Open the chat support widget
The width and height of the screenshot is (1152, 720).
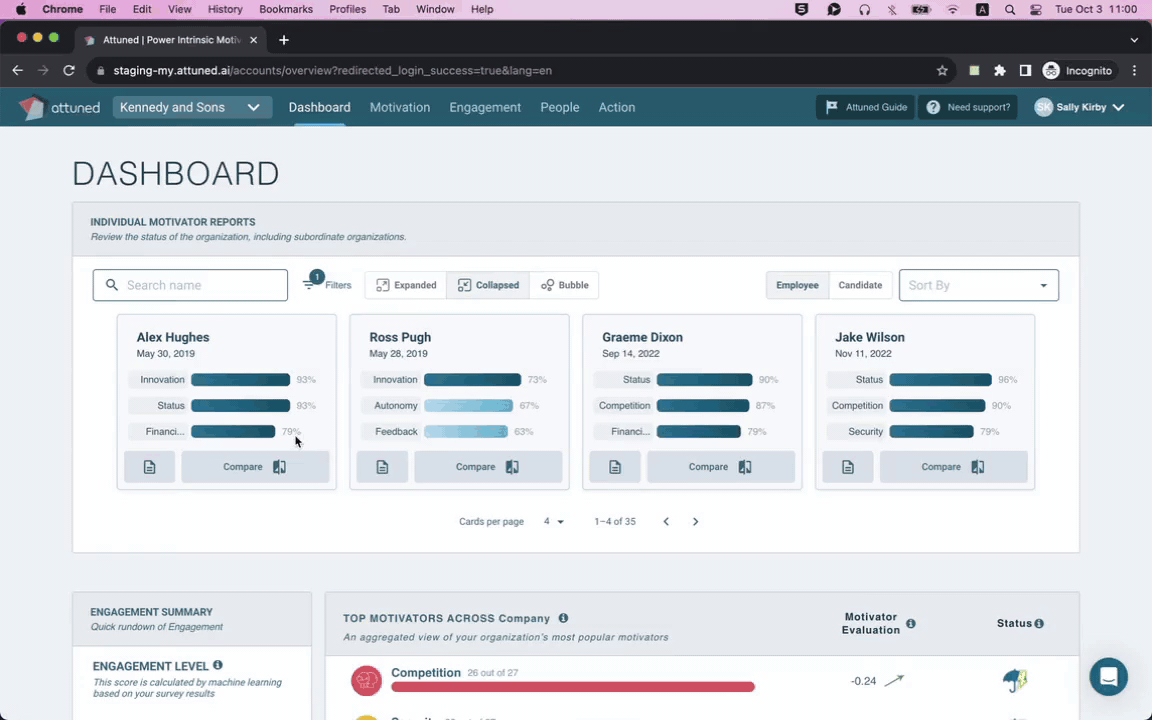click(1109, 676)
